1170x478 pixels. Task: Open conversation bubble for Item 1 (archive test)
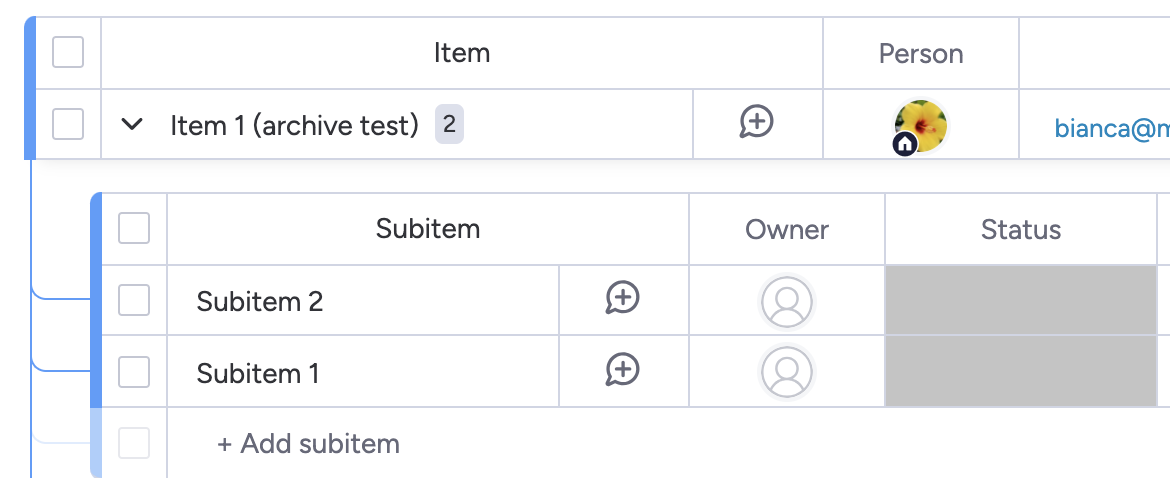tap(757, 122)
